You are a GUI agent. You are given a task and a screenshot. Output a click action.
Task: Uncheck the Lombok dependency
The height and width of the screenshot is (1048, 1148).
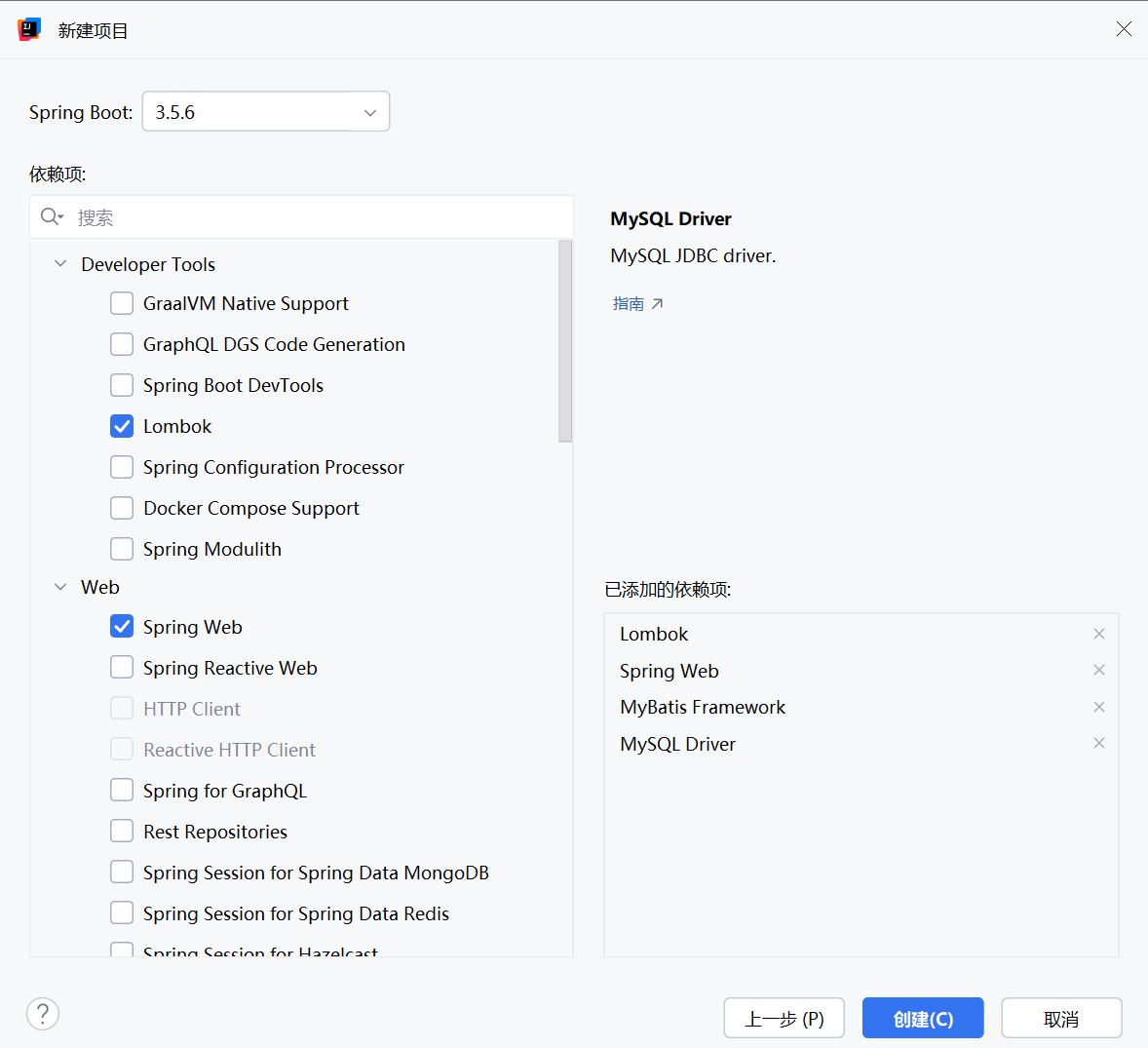[x=122, y=426]
